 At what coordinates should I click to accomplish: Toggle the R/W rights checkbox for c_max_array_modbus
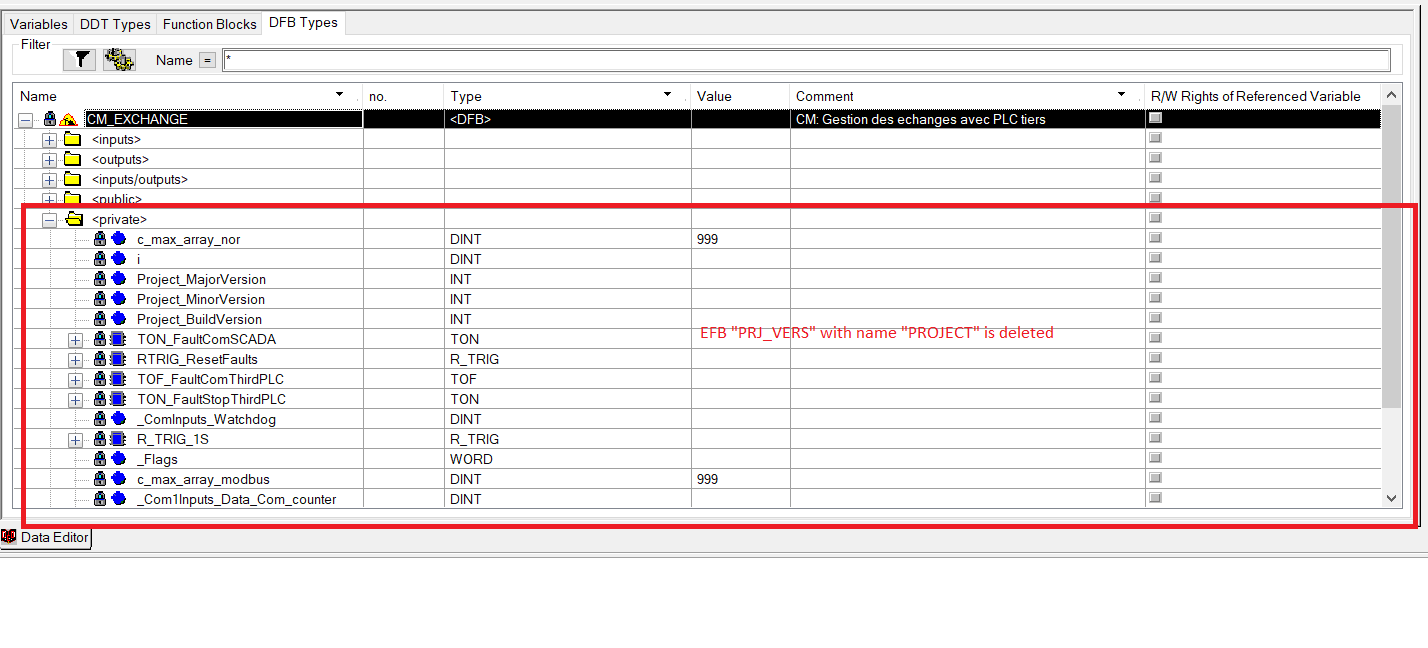(1155, 478)
